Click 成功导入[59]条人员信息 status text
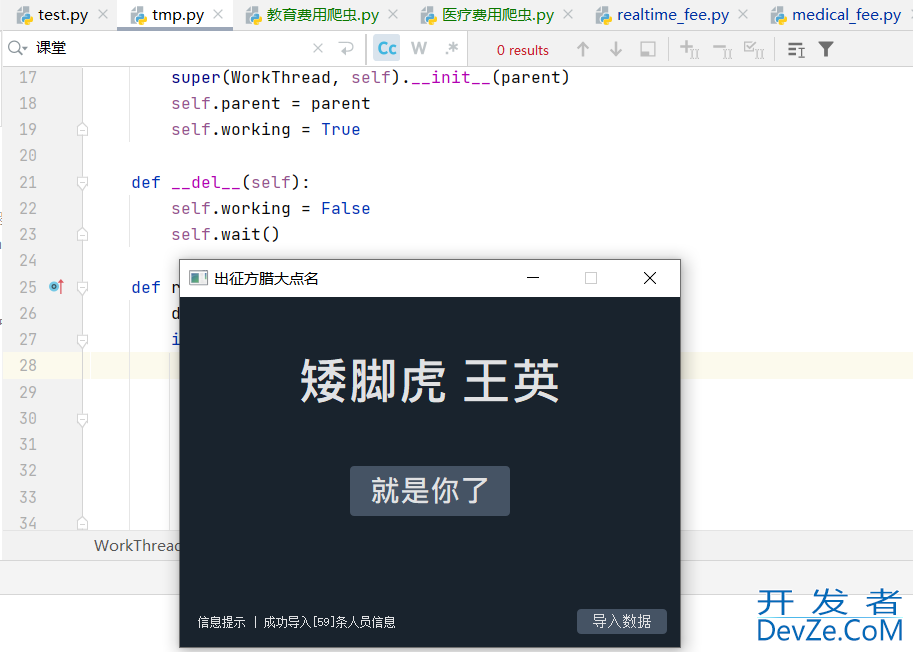Screen dimensions: 913x652 click(329, 622)
